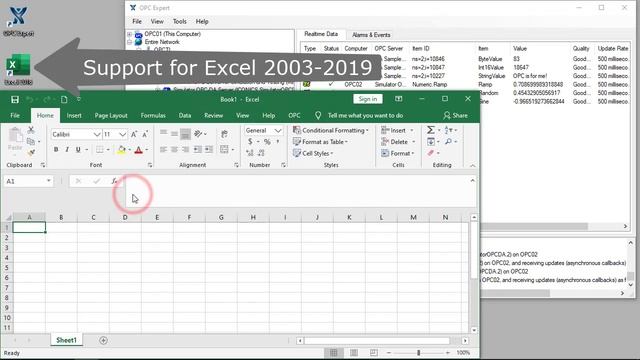Switch to the Data ribbon tab

(185, 116)
